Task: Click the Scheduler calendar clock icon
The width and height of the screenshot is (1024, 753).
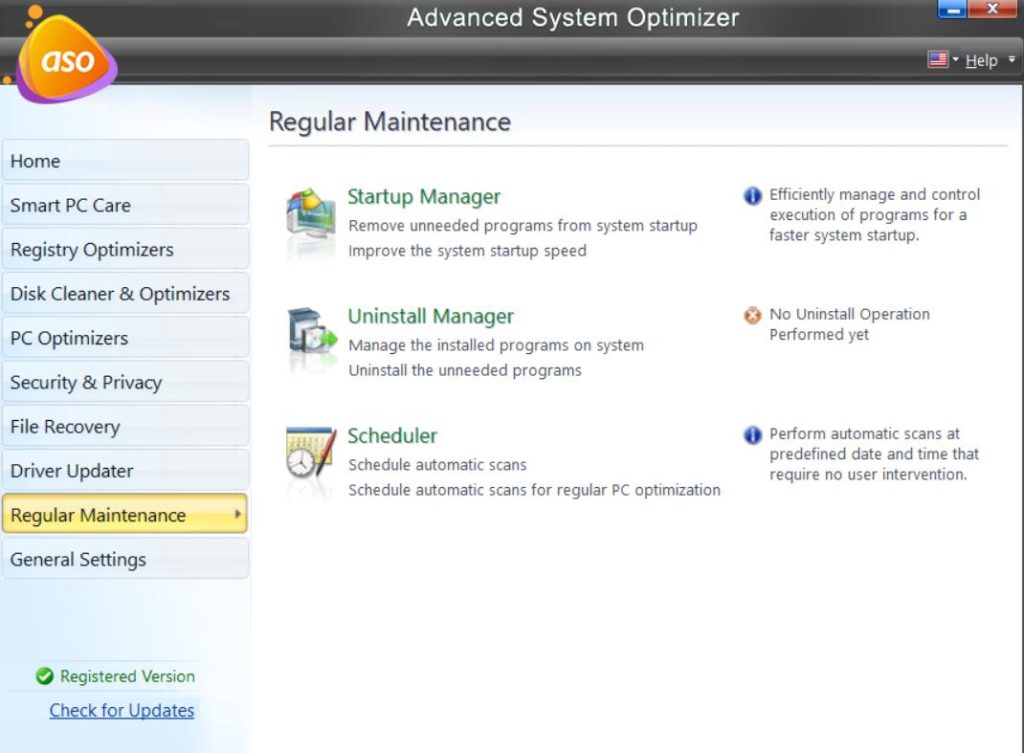Action: coord(312,452)
